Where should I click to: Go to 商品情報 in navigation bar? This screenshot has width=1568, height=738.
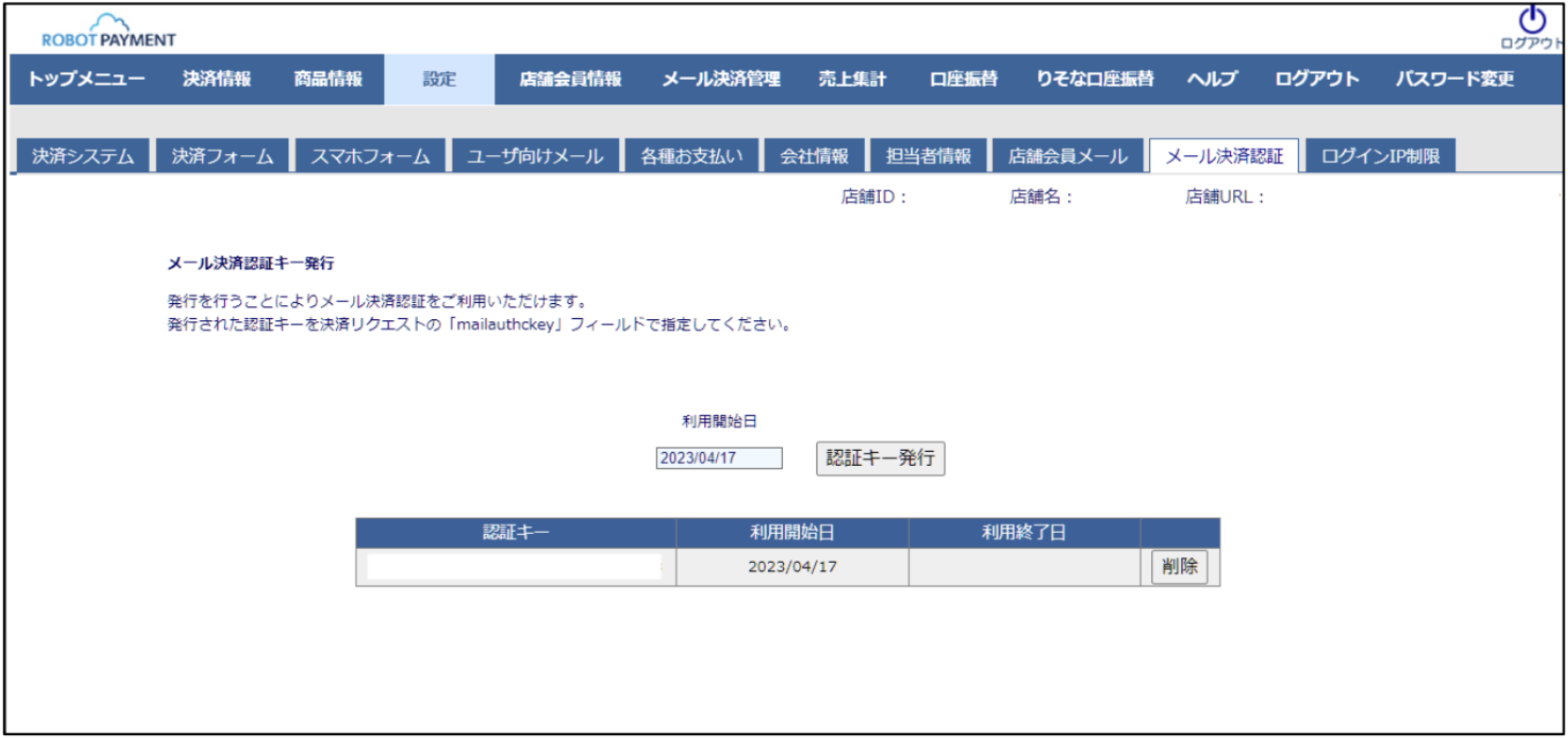pos(328,79)
